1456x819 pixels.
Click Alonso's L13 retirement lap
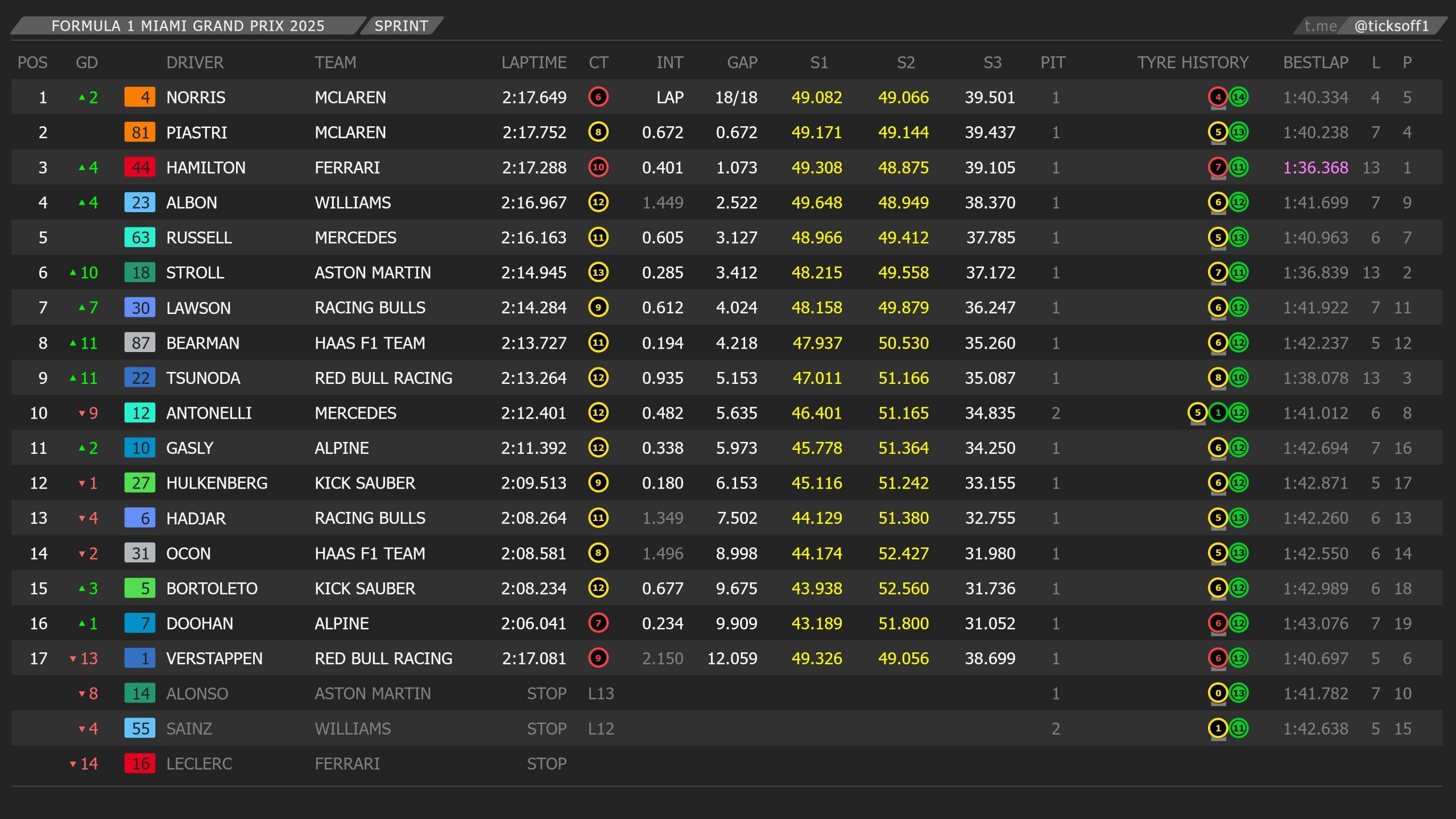click(x=601, y=693)
